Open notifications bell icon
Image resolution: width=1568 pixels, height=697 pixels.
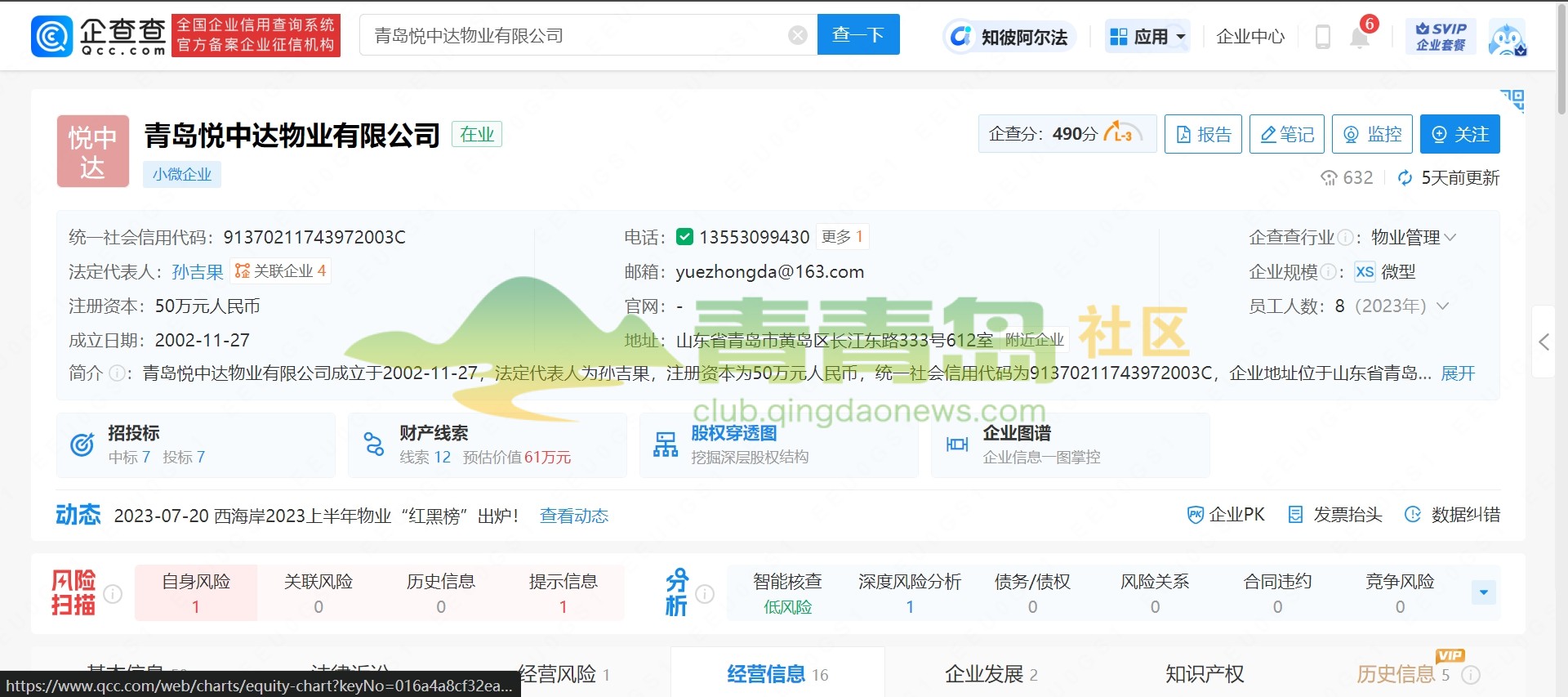point(1360,38)
